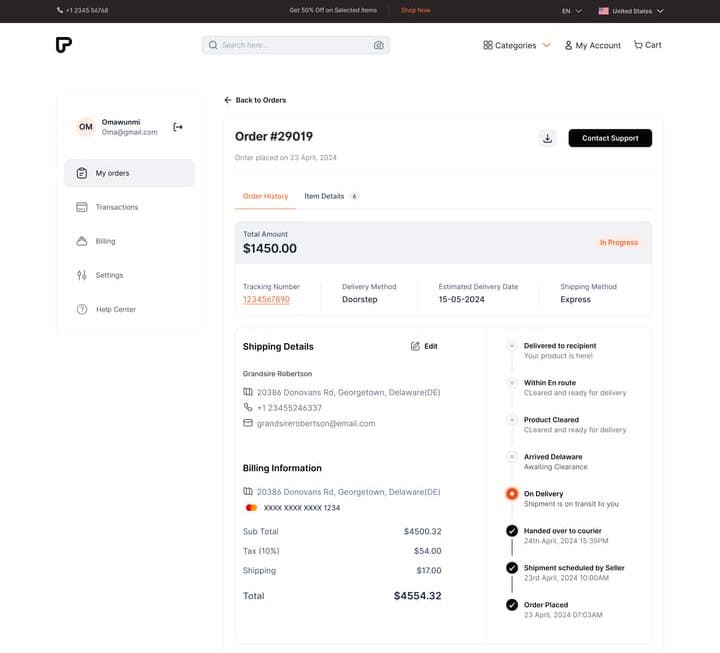Screen dimensions: 720x653
Task: Click the On Delivery timeline marker
Action: (x=512, y=494)
